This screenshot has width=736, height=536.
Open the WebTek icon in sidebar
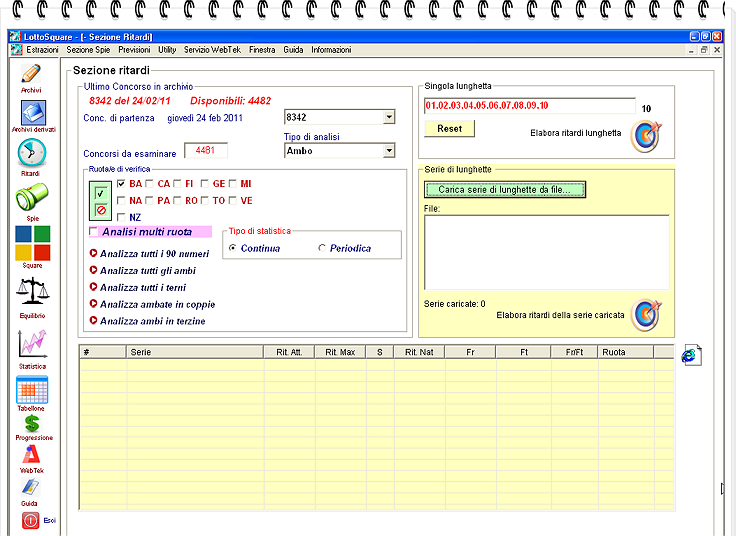point(31,454)
